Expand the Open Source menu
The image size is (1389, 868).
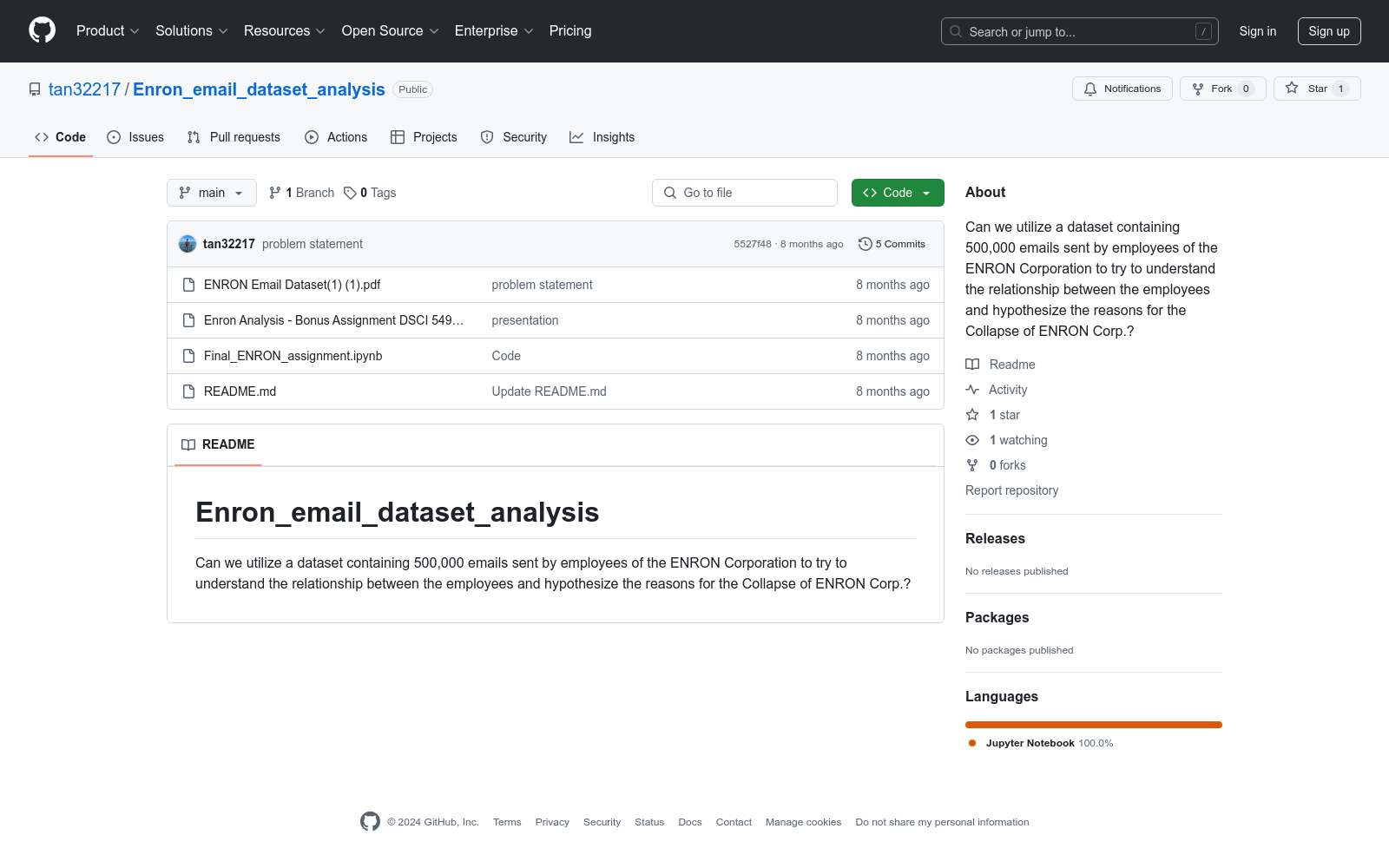[391, 30]
